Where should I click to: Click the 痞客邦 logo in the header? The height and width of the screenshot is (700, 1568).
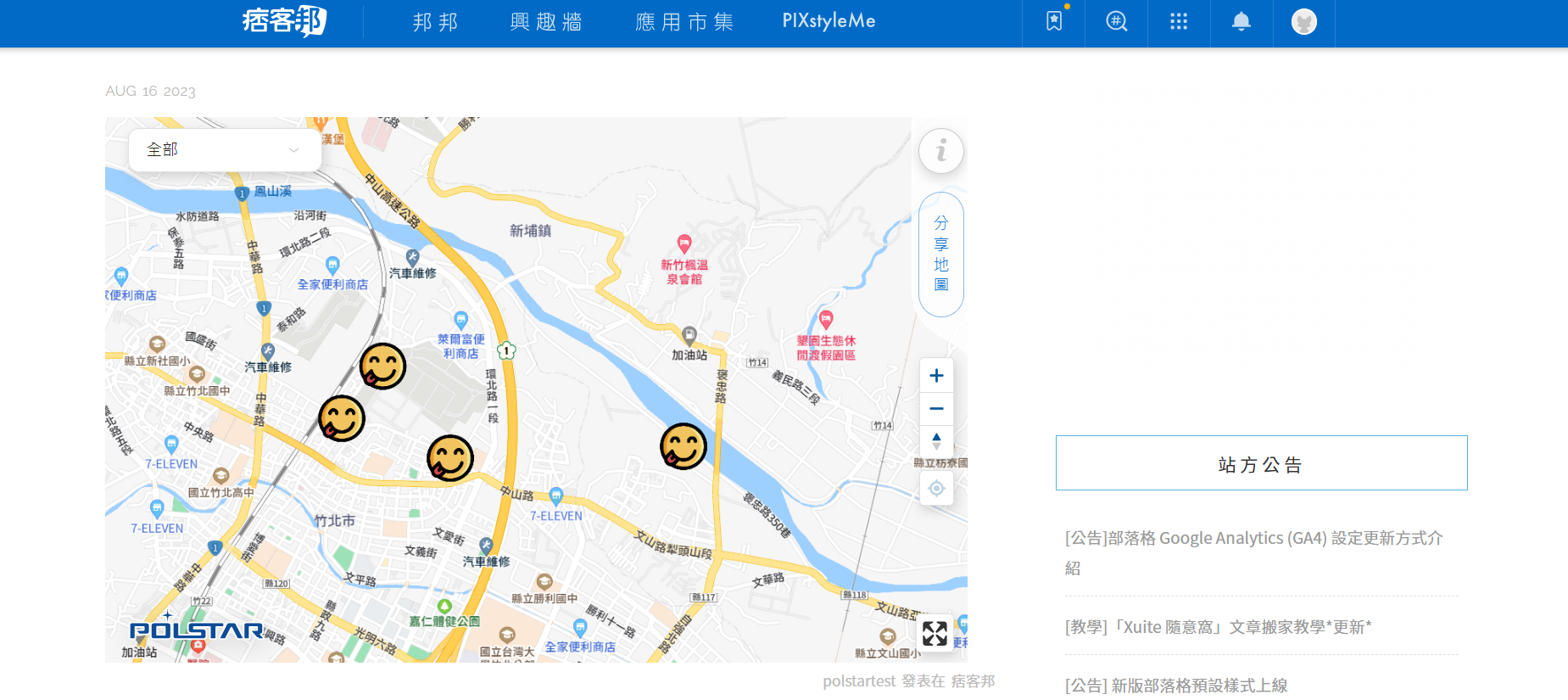click(x=285, y=21)
